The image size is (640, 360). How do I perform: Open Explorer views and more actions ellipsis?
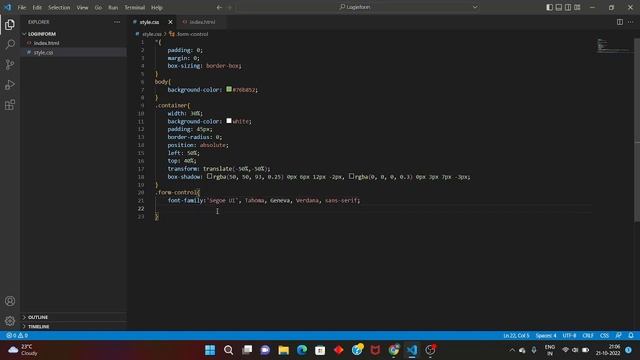point(117,22)
